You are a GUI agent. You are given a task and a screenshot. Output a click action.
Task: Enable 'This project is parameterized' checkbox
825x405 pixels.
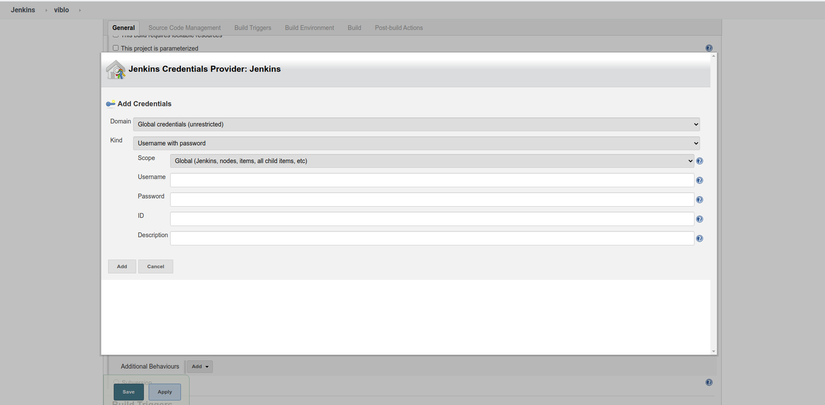pos(116,48)
